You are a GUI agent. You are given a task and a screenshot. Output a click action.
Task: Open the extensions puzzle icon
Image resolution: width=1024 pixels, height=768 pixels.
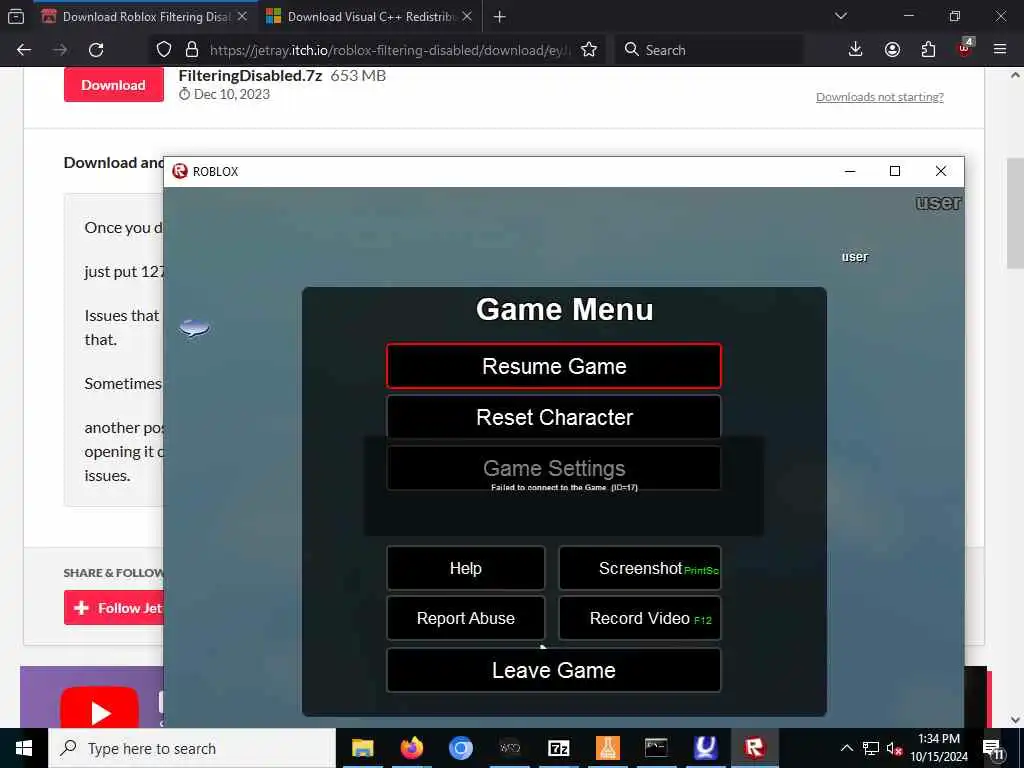(928, 50)
